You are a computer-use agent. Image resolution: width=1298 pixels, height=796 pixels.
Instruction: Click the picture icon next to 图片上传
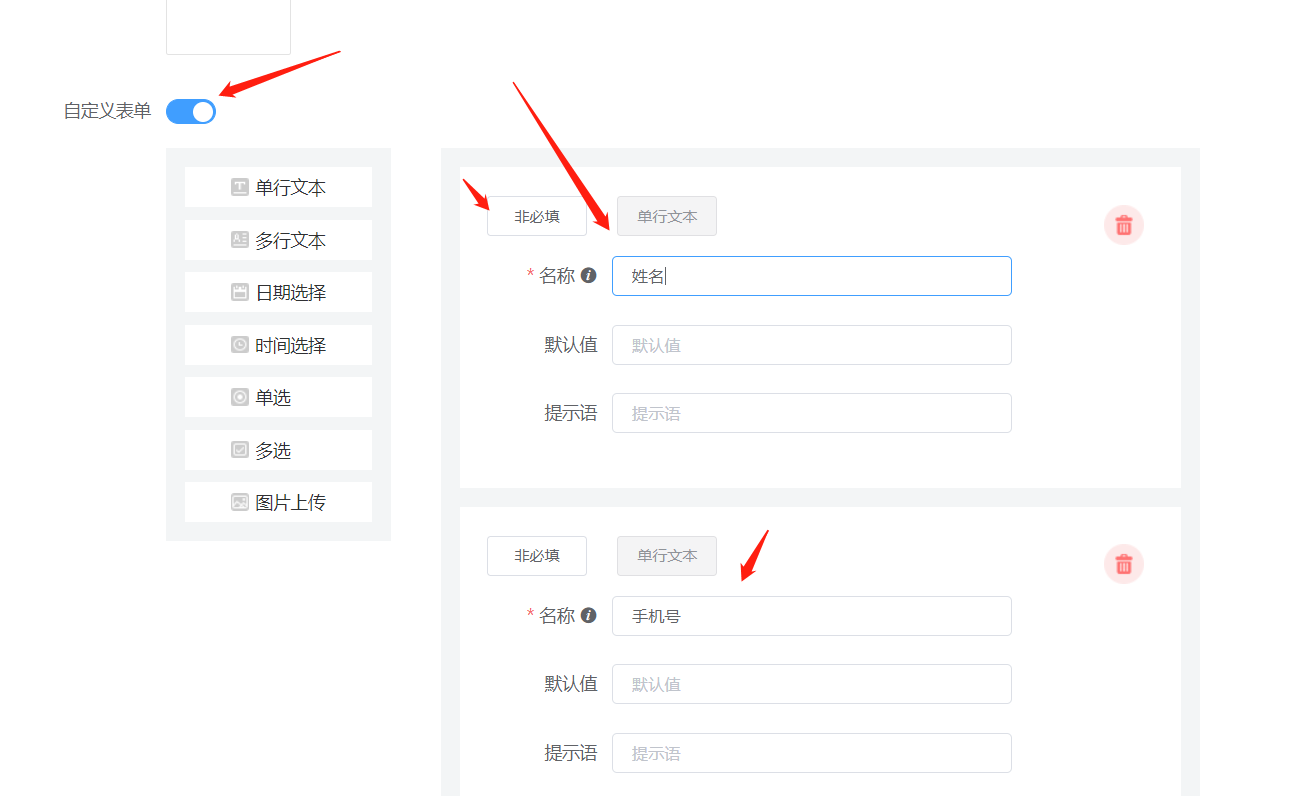pyautogui.click(x=240, y=502)
